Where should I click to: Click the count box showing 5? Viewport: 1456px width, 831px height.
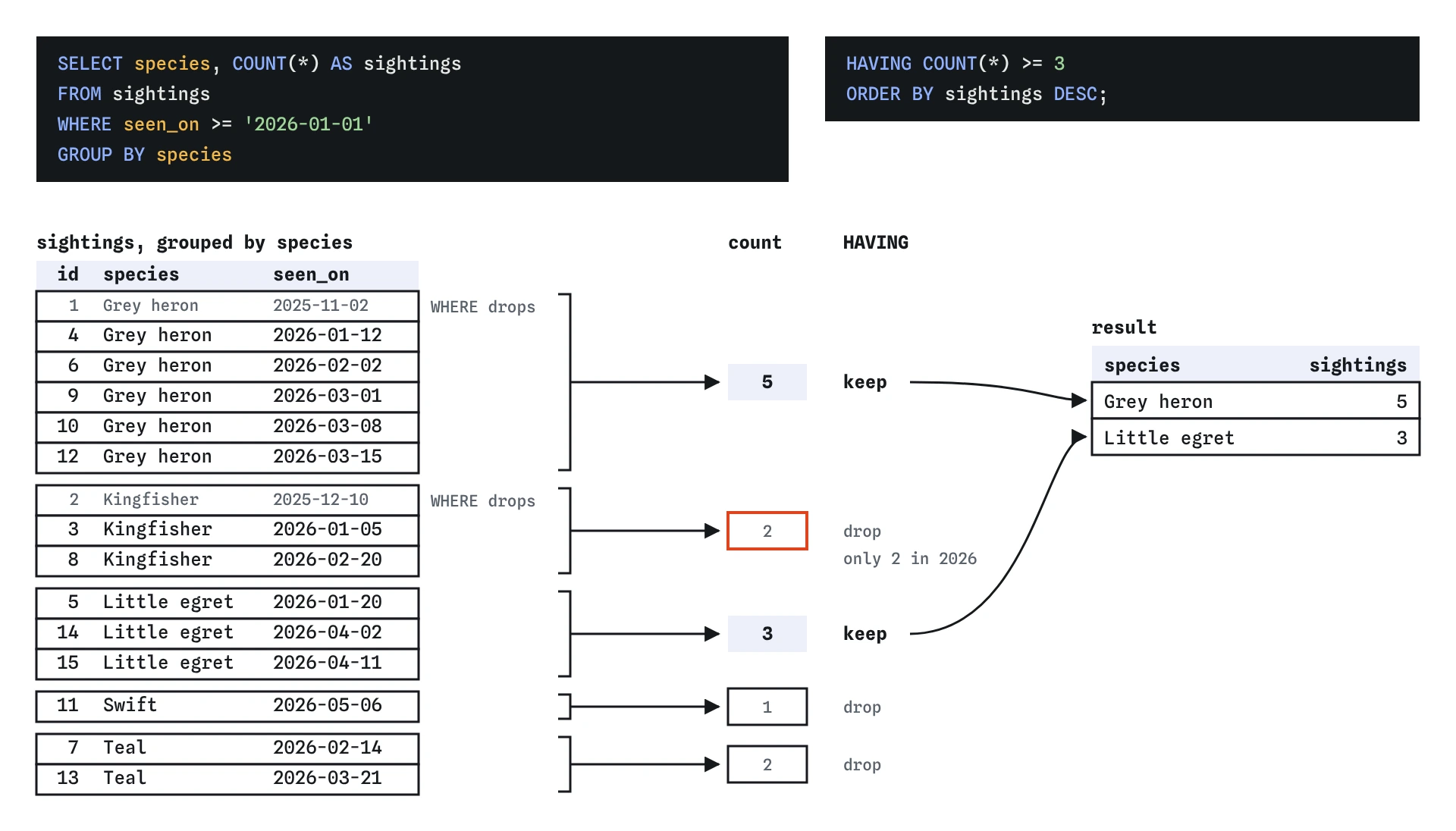(767, 382)
